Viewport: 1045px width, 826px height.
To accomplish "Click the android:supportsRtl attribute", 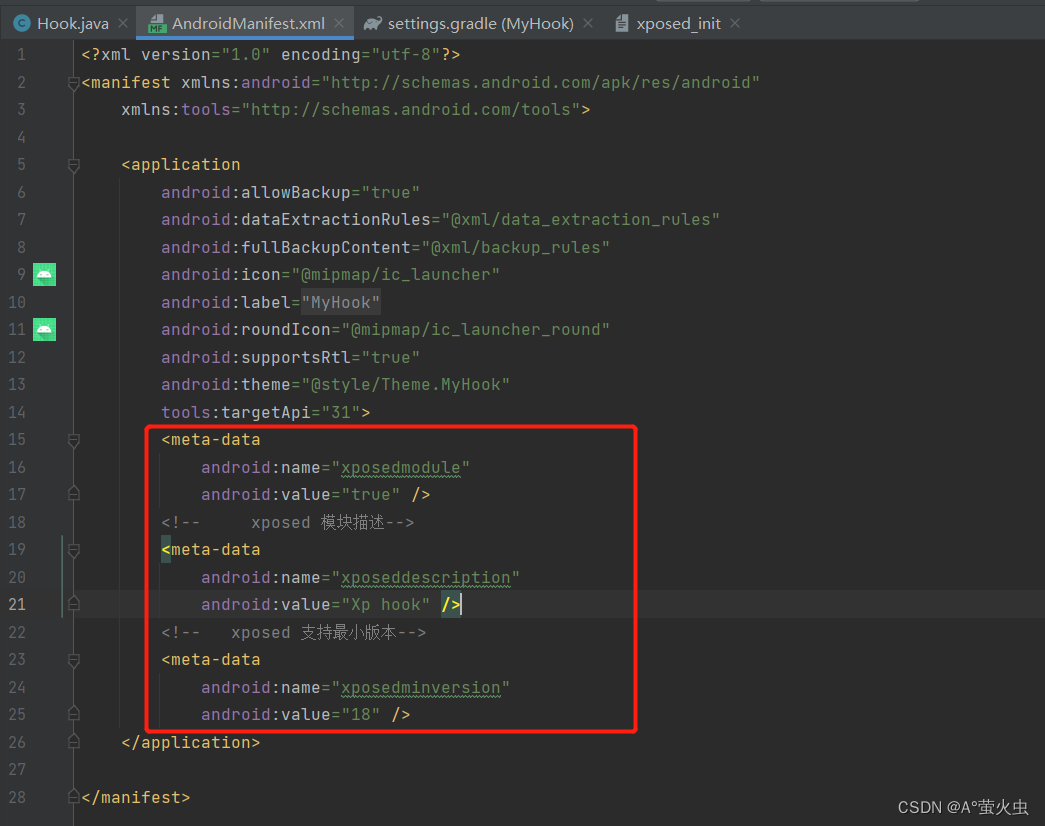I will coord(291,357).
